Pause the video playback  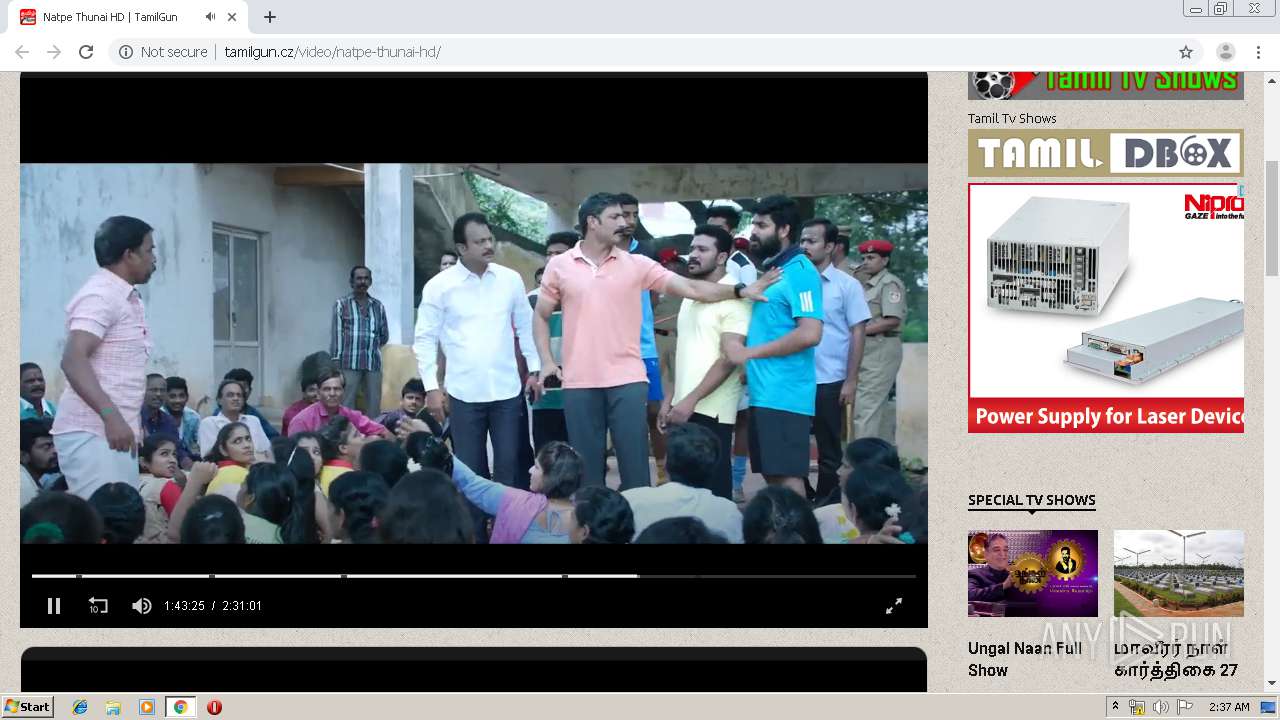(x=54, y=606)
